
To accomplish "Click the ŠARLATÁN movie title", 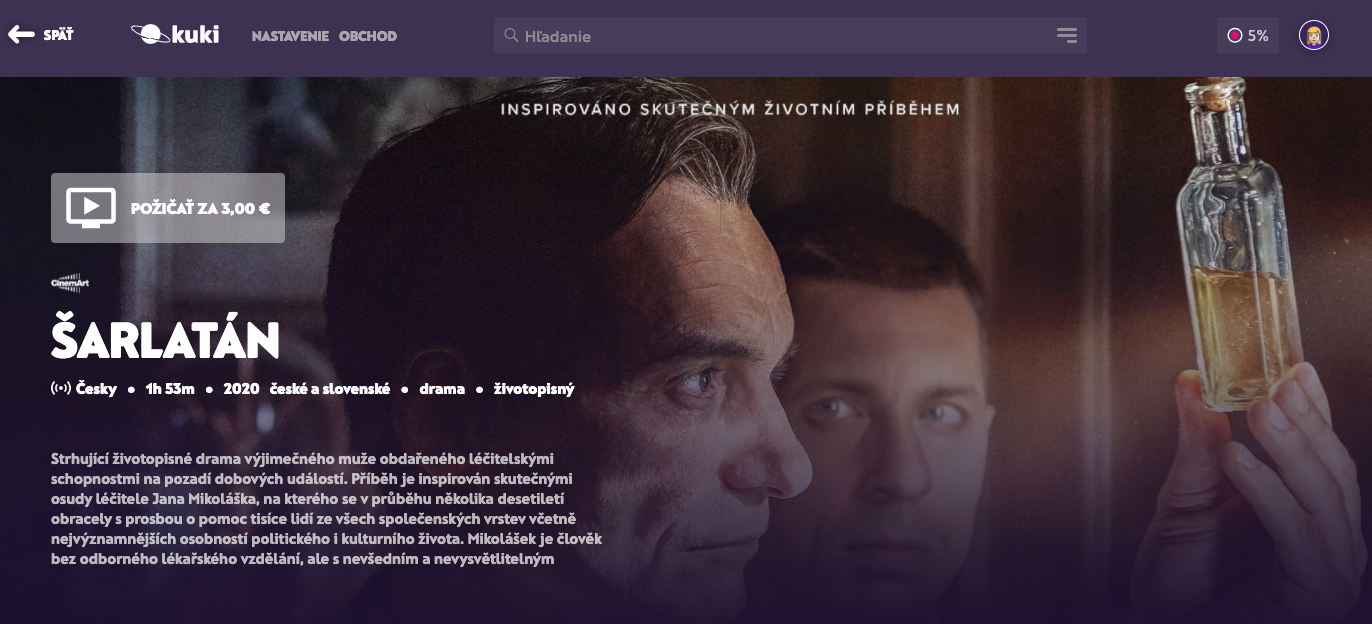I will click(x=165, y=340).
